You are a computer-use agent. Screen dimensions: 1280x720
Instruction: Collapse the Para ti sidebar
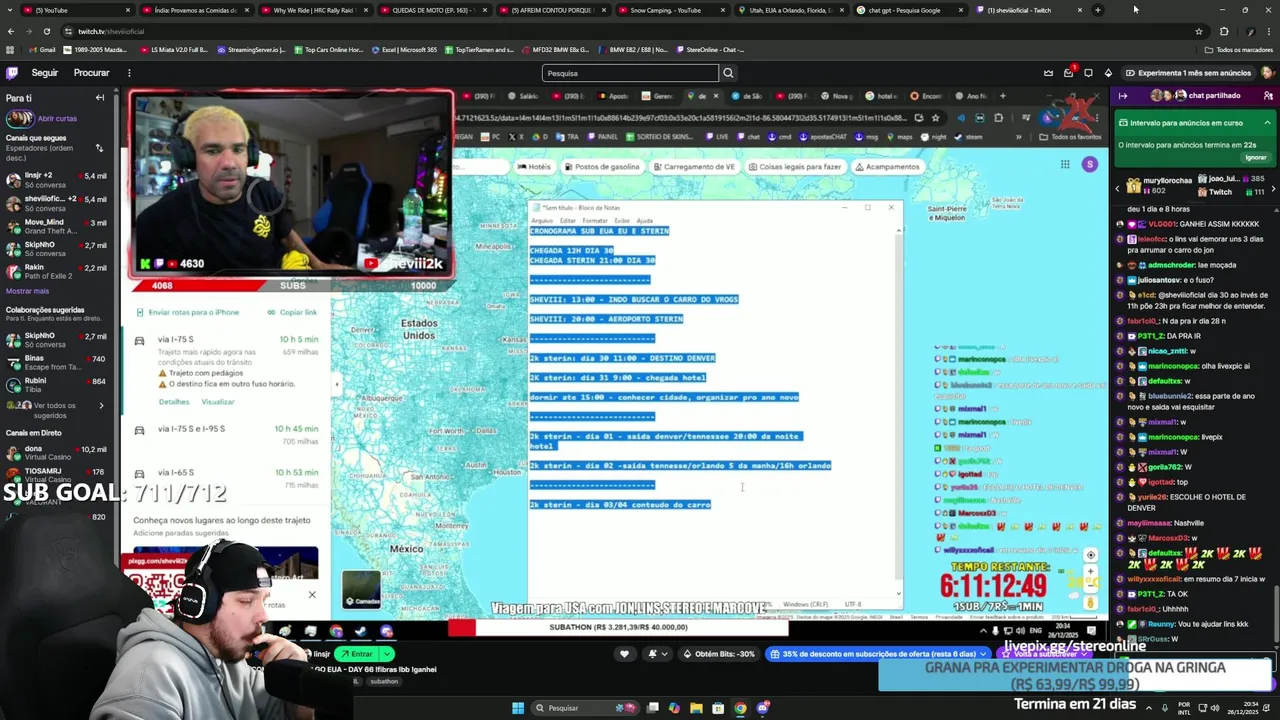100,98
